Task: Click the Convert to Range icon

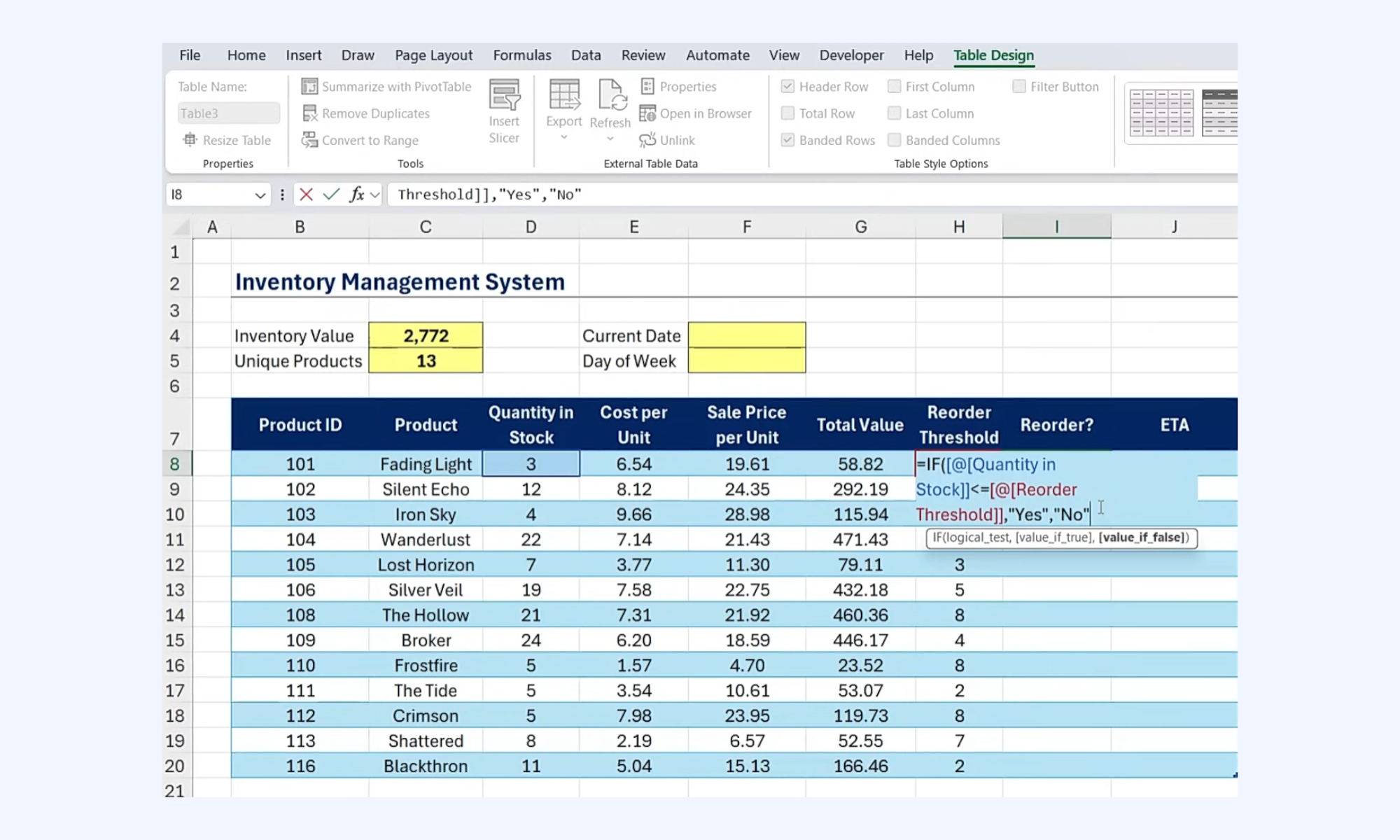Action: point(309,140)
